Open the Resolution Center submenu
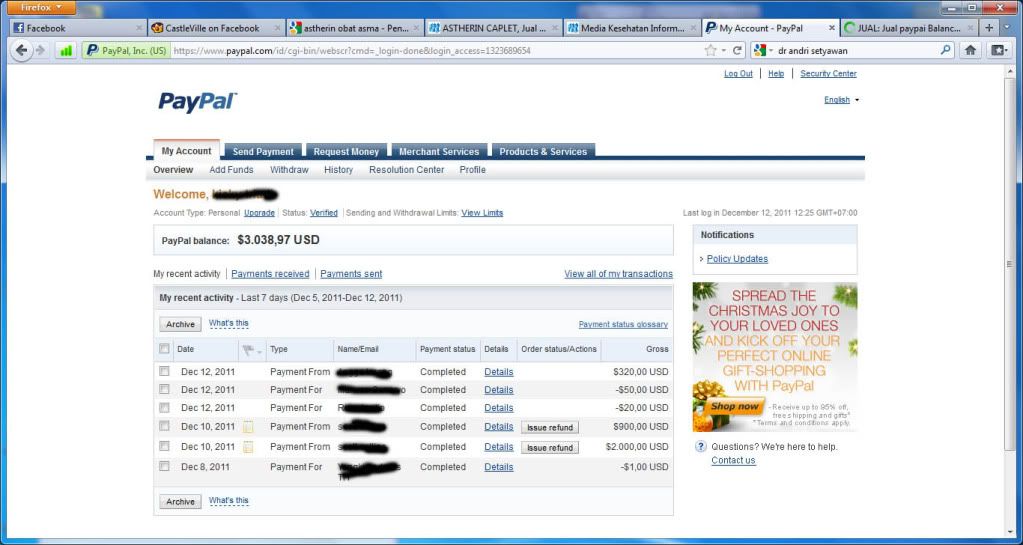The width and height of the screenshot is (1023, 545). pos(406,170)
